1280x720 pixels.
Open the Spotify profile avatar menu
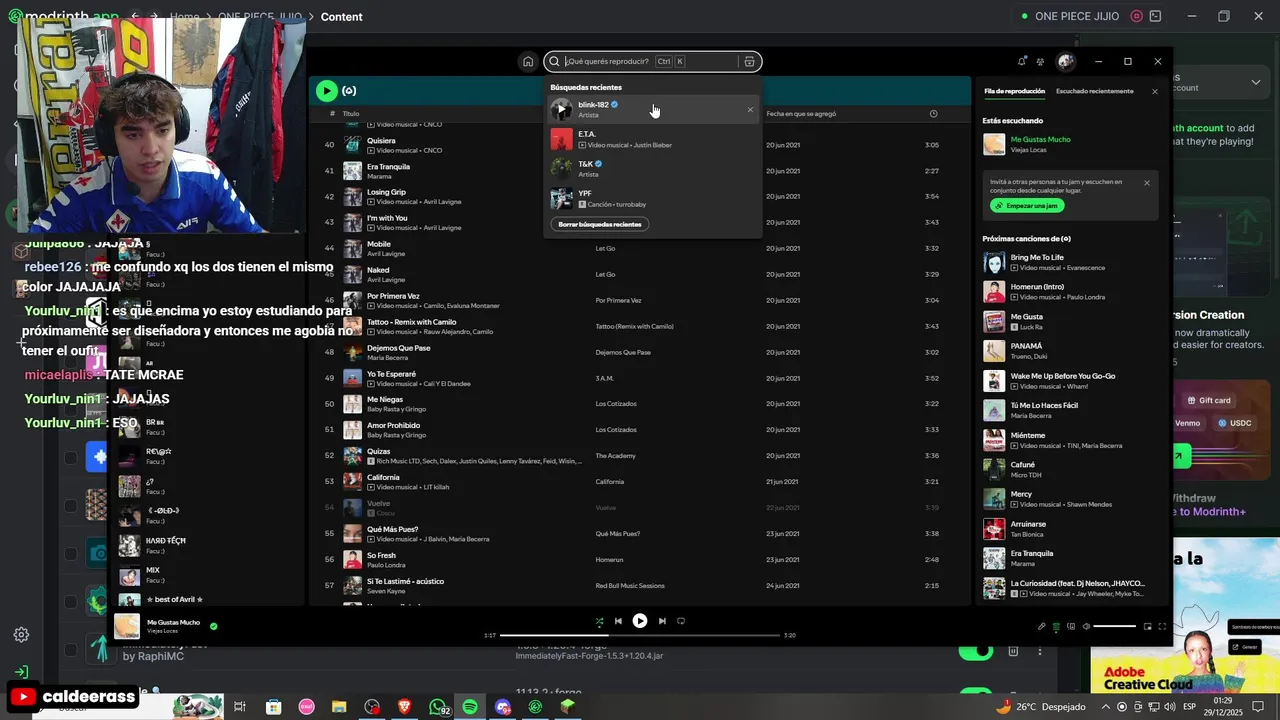(x=1066, y=62)
